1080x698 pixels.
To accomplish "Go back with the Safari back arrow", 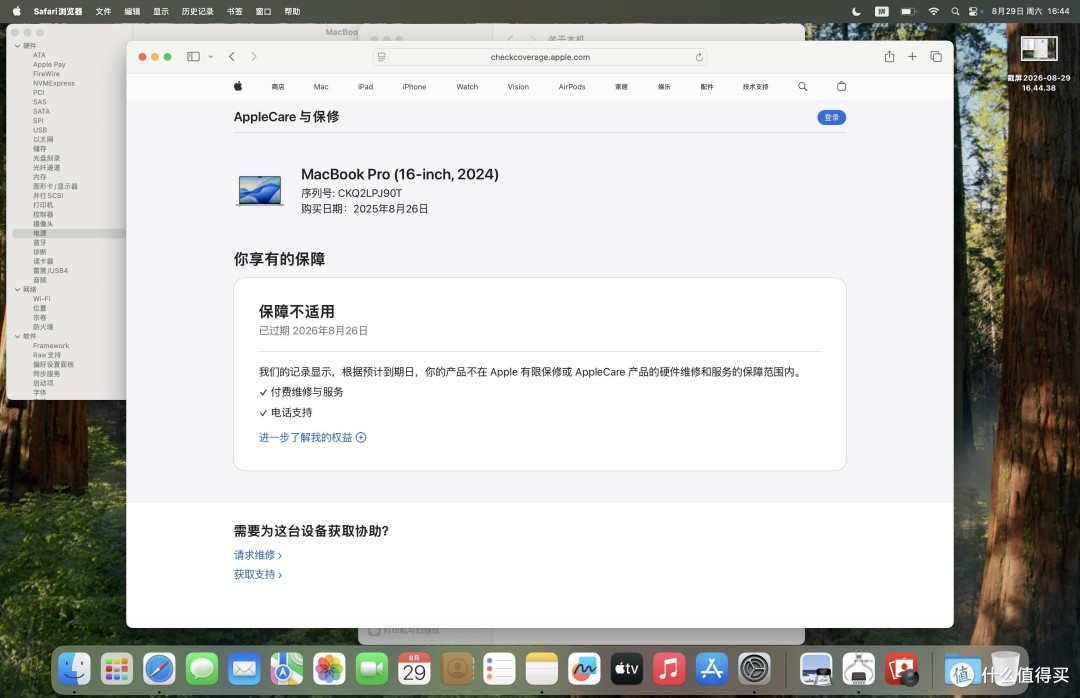I will pos(232,57).
